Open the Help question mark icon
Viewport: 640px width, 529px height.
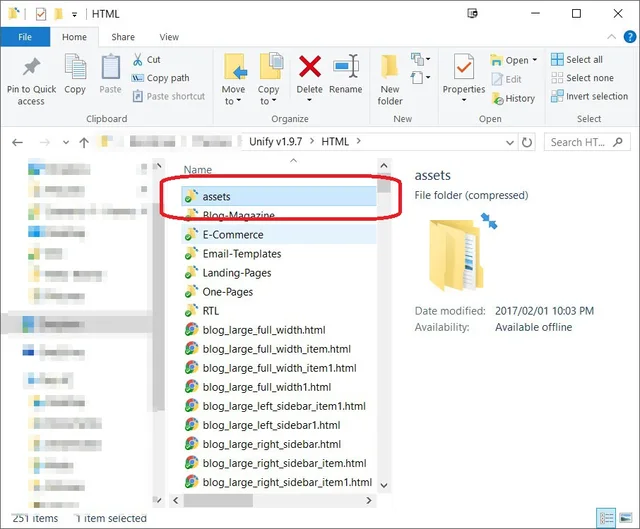(x=630, y=37)
